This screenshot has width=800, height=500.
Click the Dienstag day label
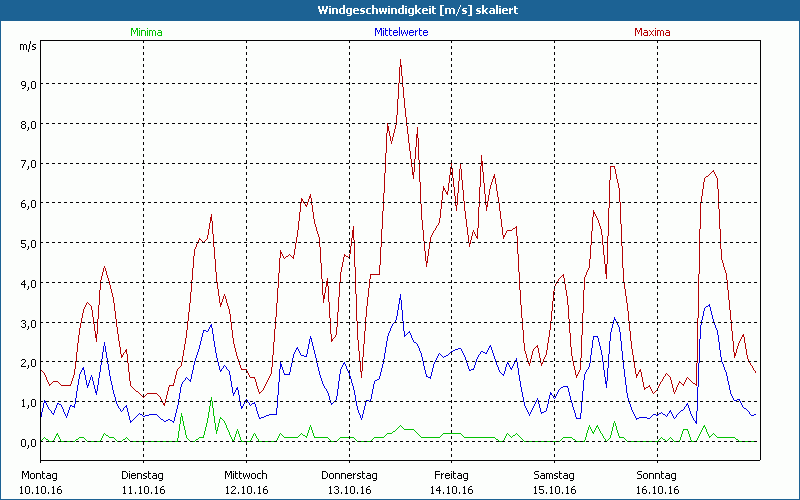(x=143, y=476)
